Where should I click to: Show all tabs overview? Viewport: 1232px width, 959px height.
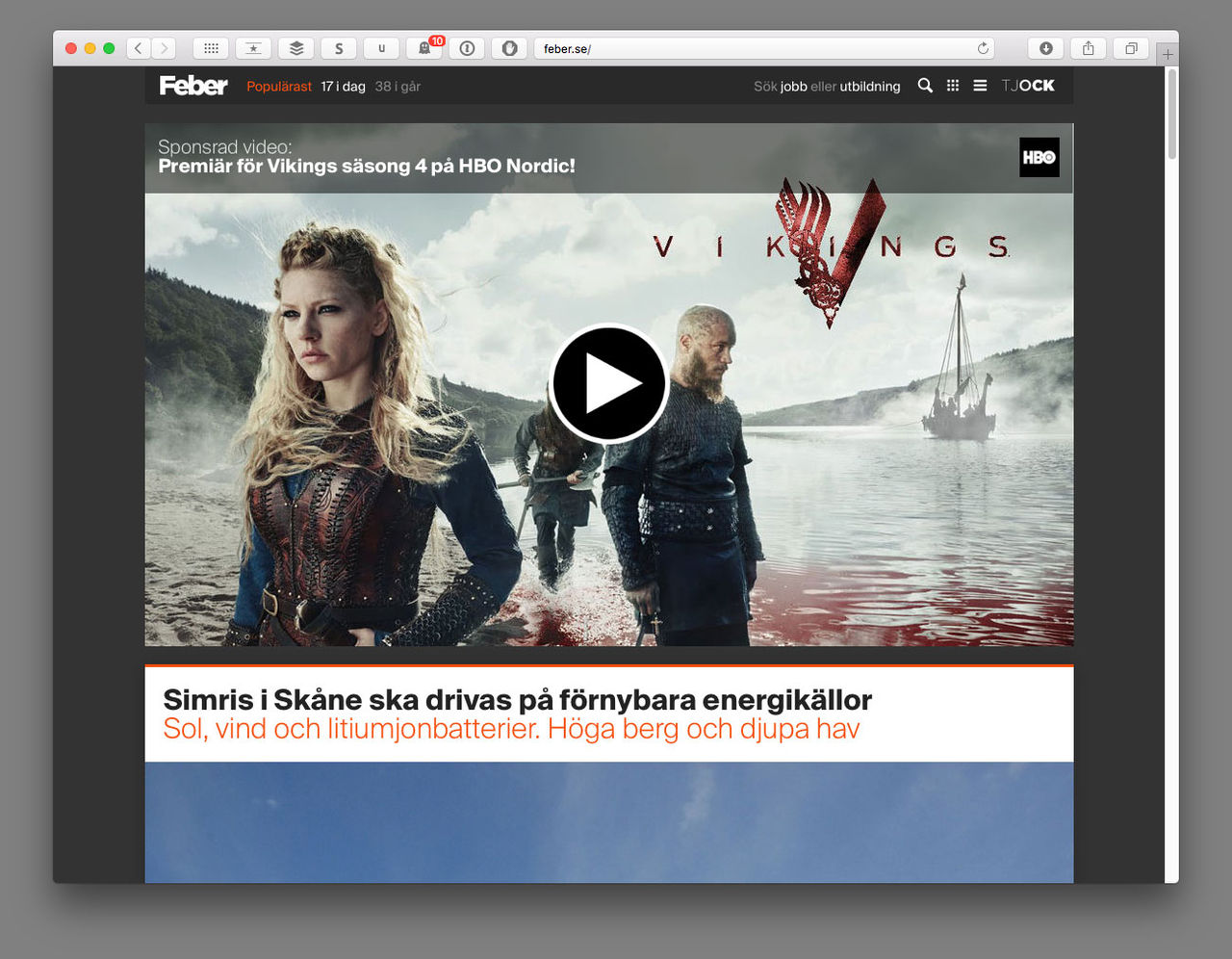[1131, 48]
